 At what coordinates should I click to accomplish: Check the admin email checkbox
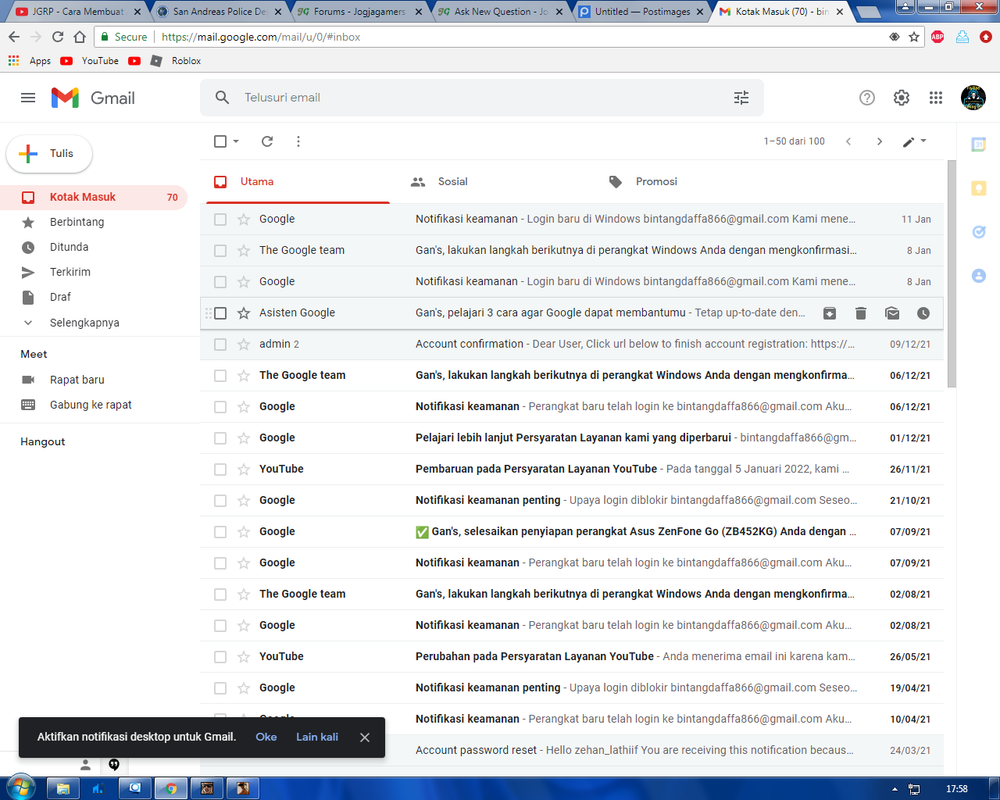point(220,344)
